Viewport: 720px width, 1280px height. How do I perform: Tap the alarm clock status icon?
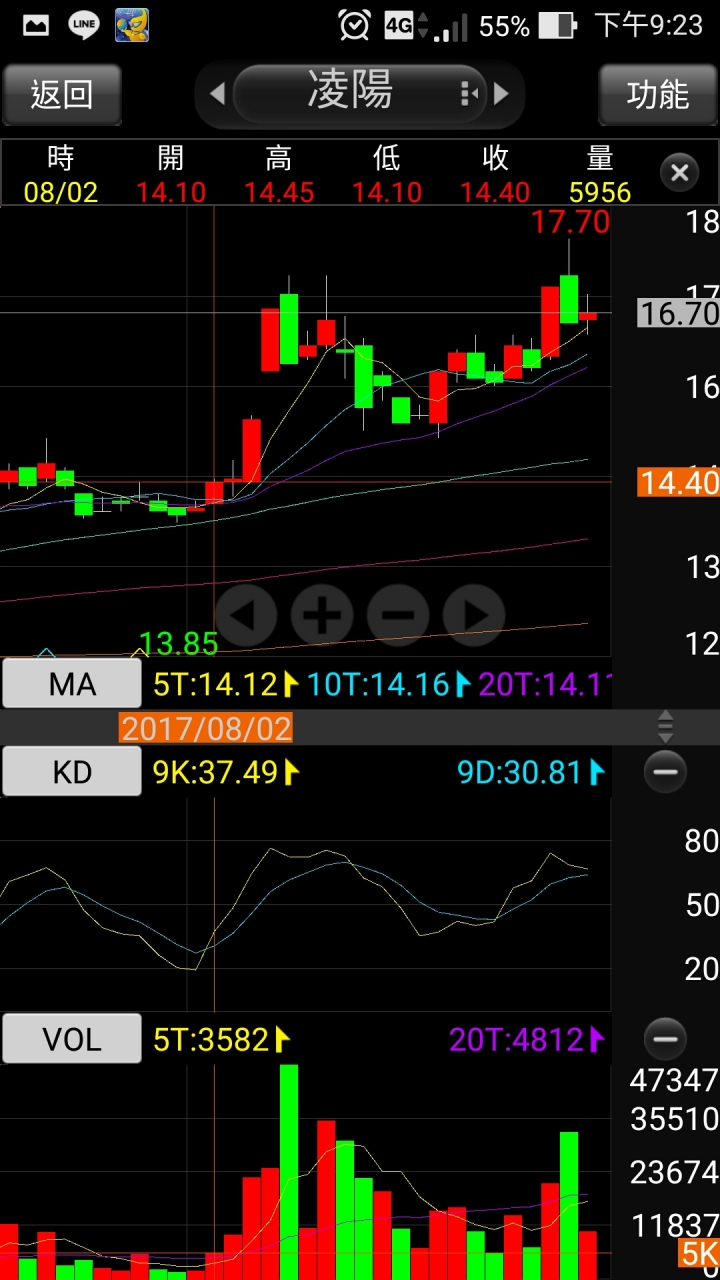click(x=354, y=25)
